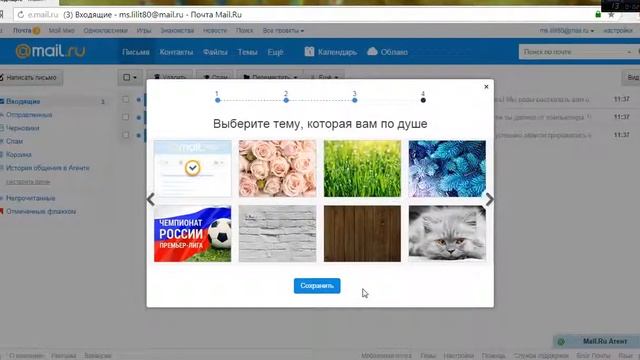This screenshot has width=640, height=360.
Task: Select the Чемпионат России football theme
Action: [x=193, y=233]
